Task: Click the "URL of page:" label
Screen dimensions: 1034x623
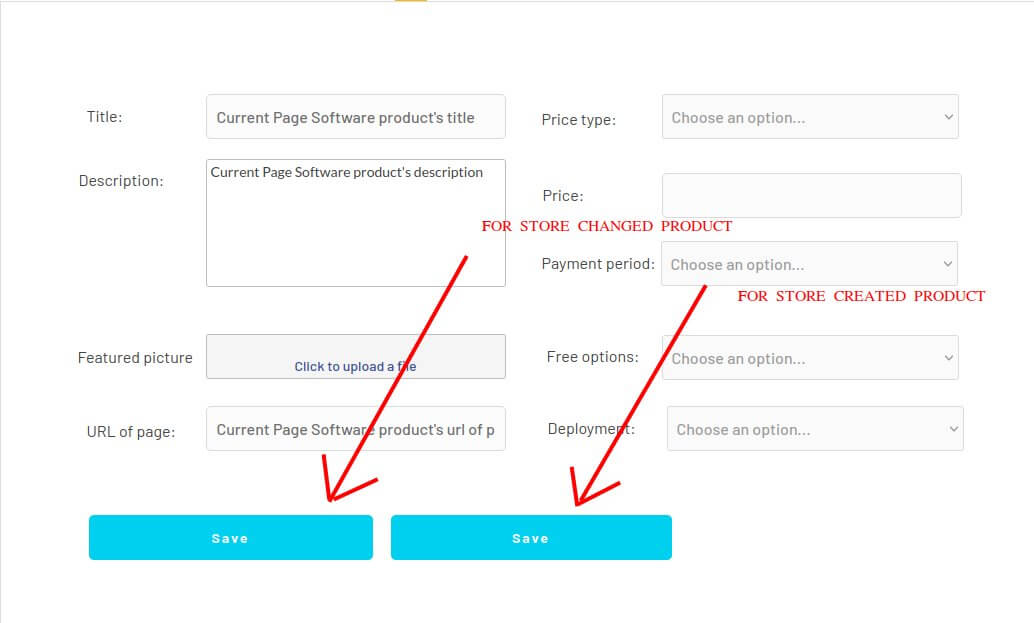Action: (130, 432)
